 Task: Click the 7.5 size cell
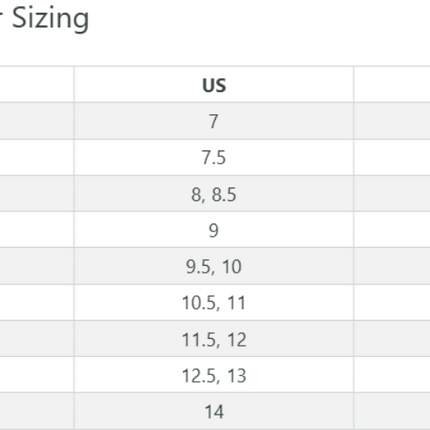pyautogui.click(x=214, y=157)
